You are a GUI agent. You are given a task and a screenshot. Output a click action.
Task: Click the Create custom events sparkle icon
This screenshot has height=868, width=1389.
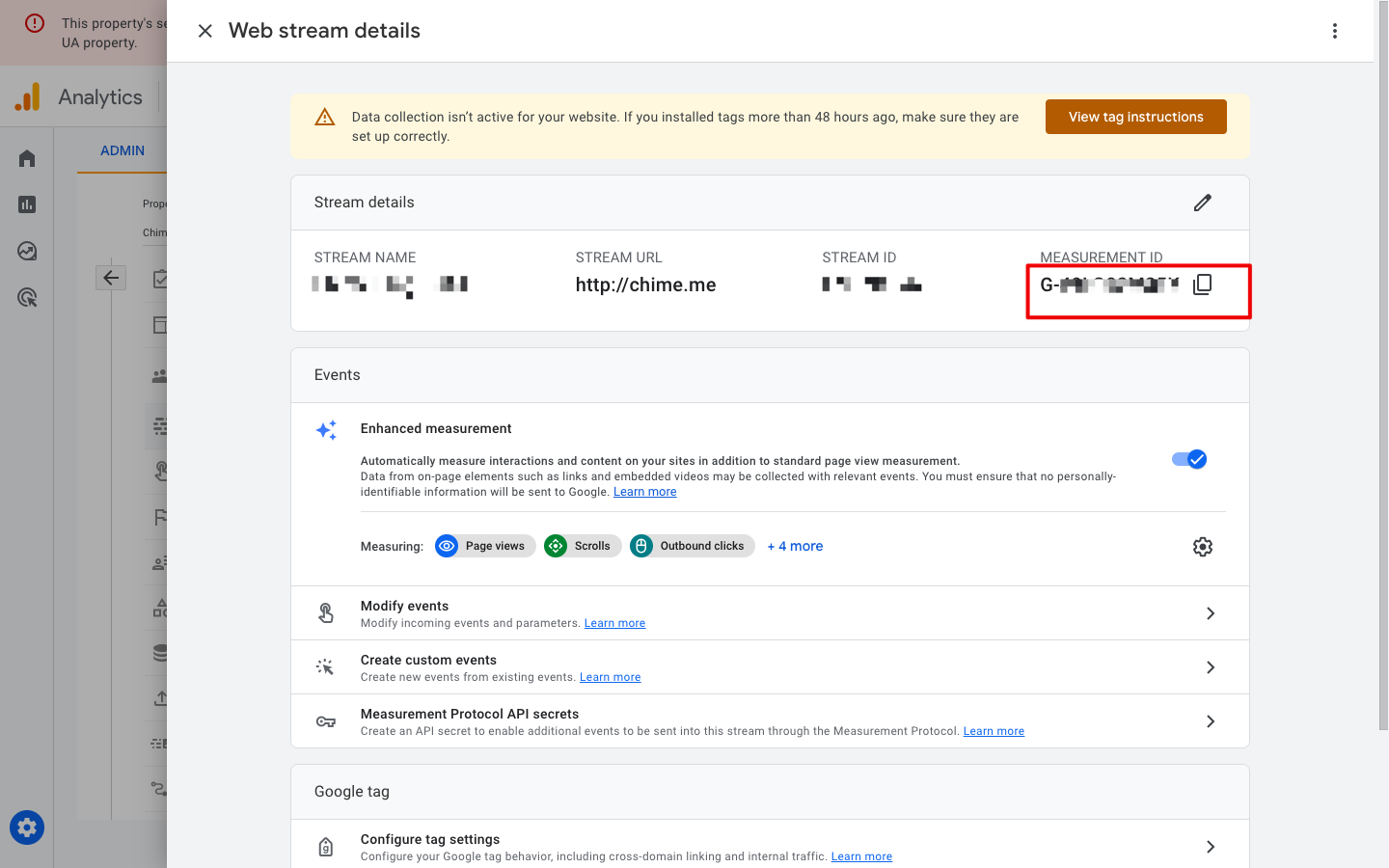click(x=326, y=667)
